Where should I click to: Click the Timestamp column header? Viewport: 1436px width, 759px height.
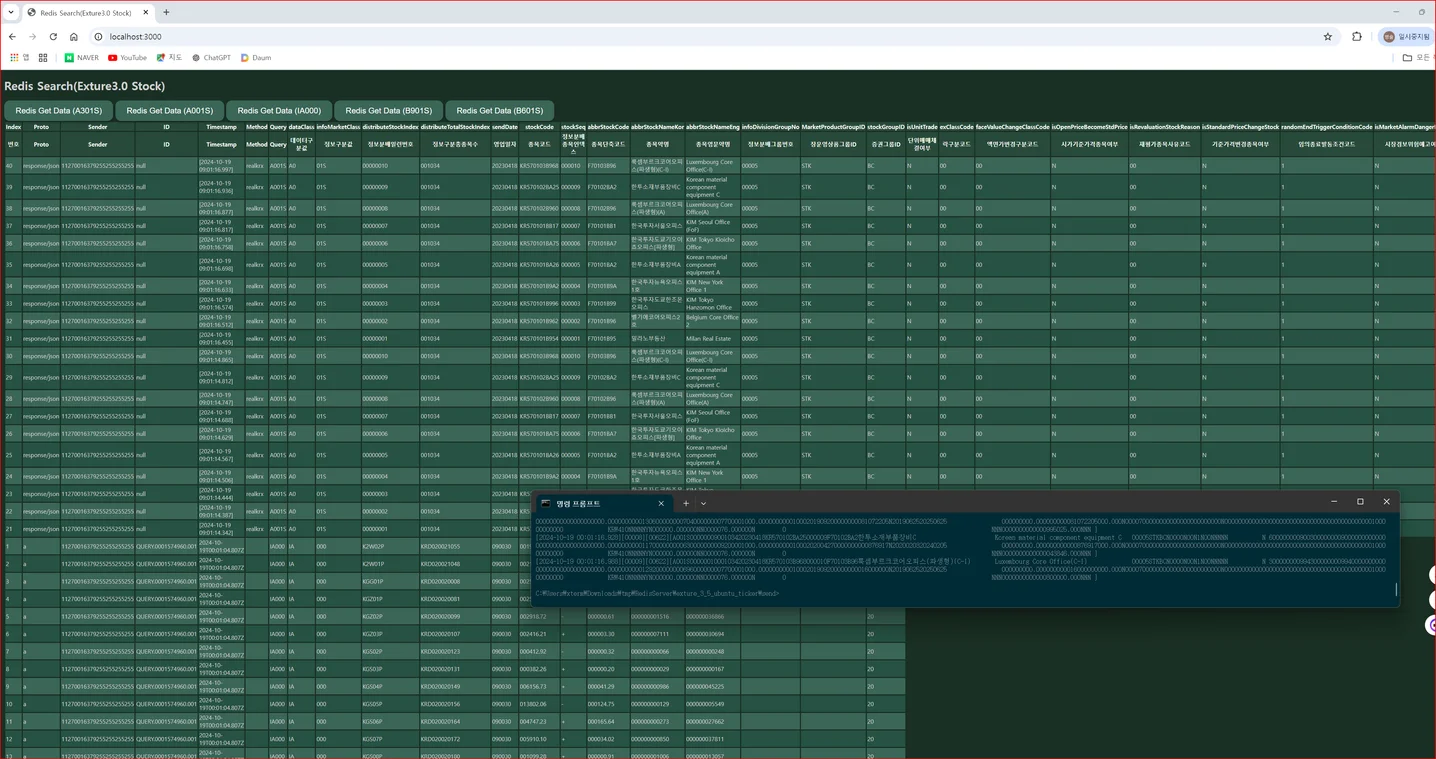click(222, 127)
